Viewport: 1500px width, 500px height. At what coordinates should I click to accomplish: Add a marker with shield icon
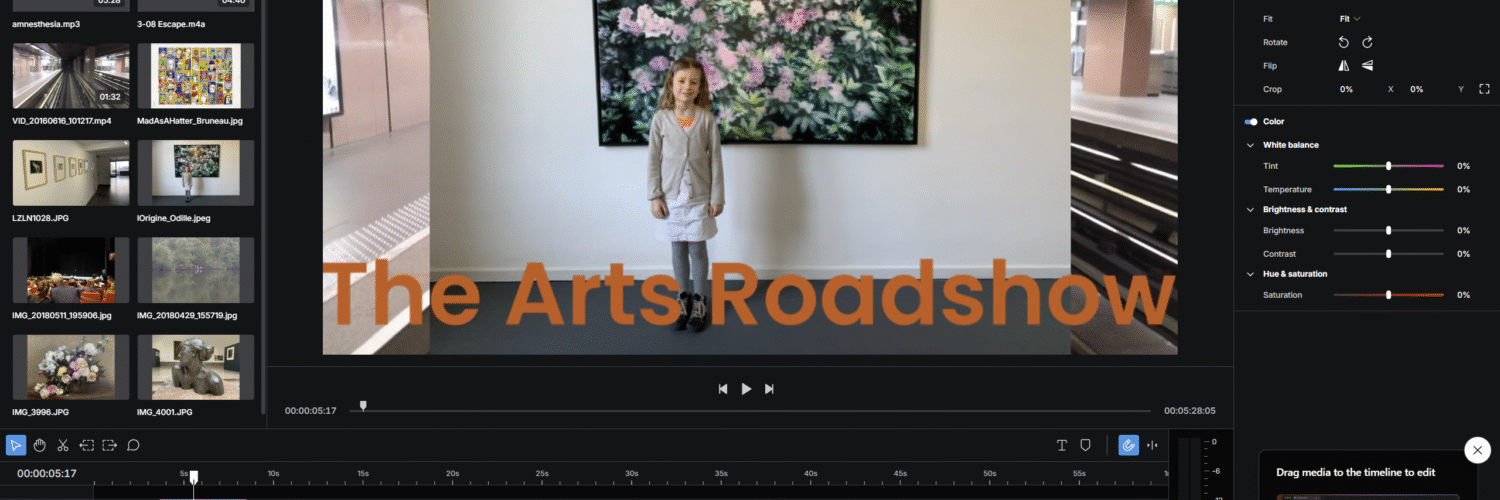coord(1086,445)
